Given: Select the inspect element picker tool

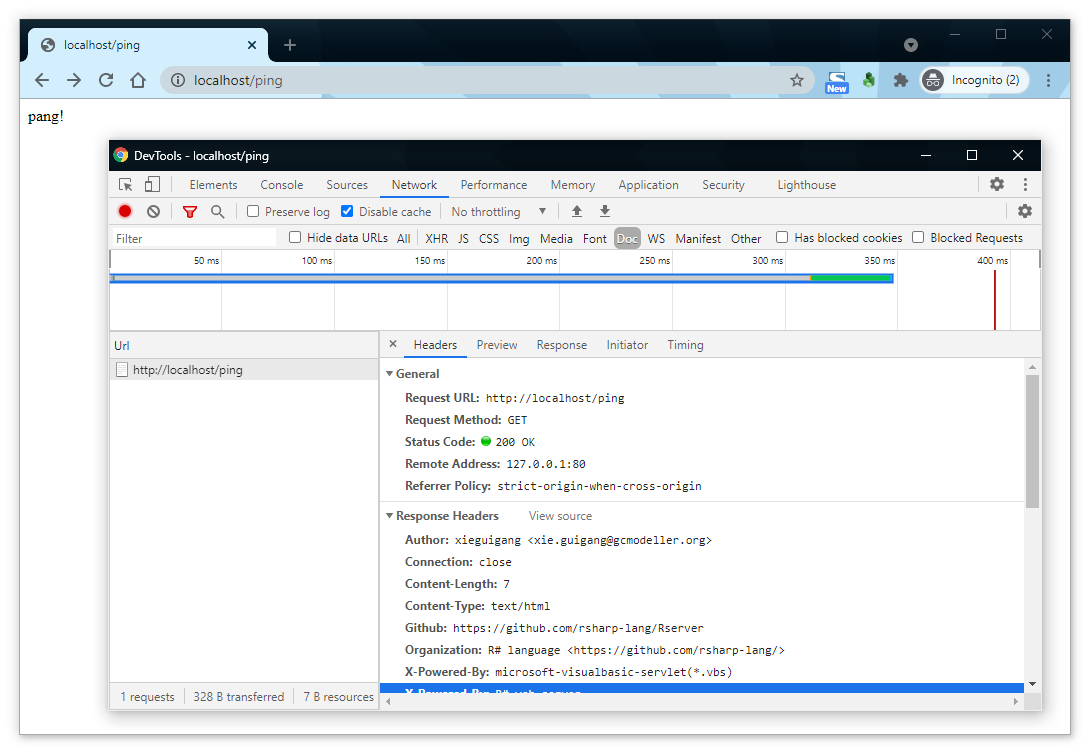Looking at the screenshot, I should (x=126, y=185).
